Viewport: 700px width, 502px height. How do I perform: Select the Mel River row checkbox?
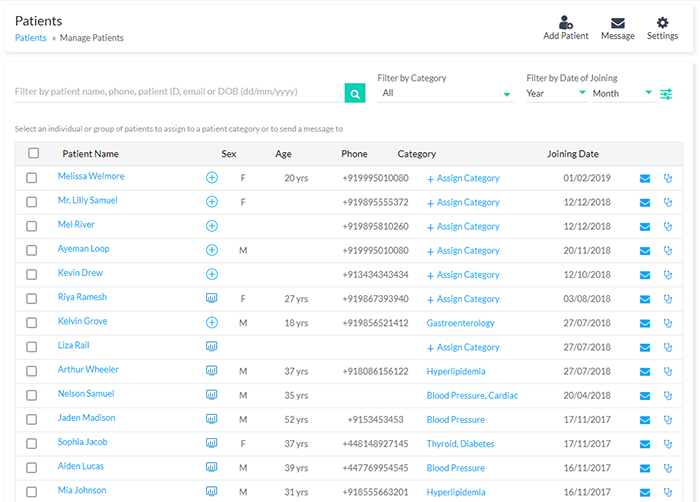31,226
